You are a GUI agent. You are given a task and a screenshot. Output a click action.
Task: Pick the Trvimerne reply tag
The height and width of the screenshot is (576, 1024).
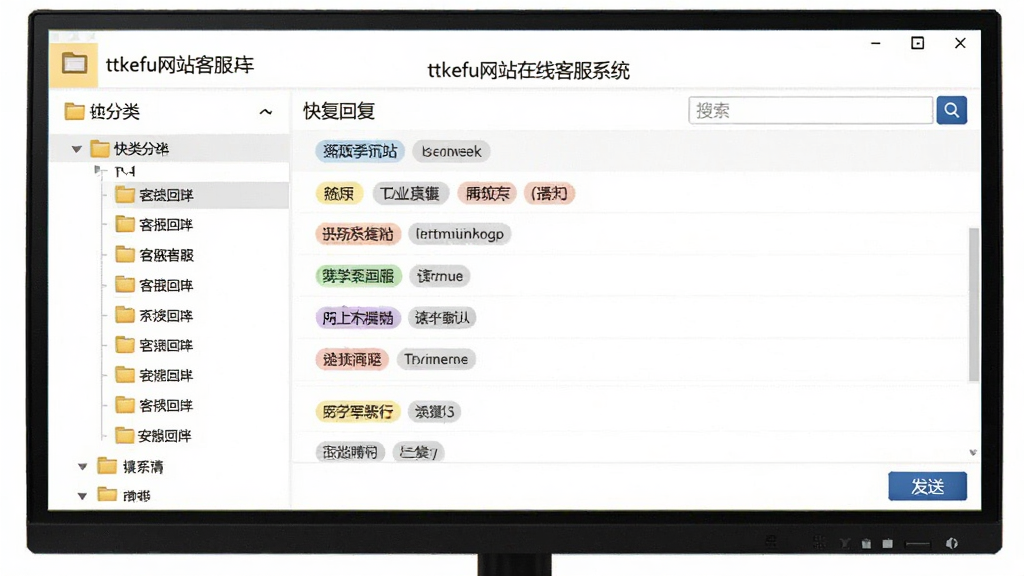(x=436, y=359)
